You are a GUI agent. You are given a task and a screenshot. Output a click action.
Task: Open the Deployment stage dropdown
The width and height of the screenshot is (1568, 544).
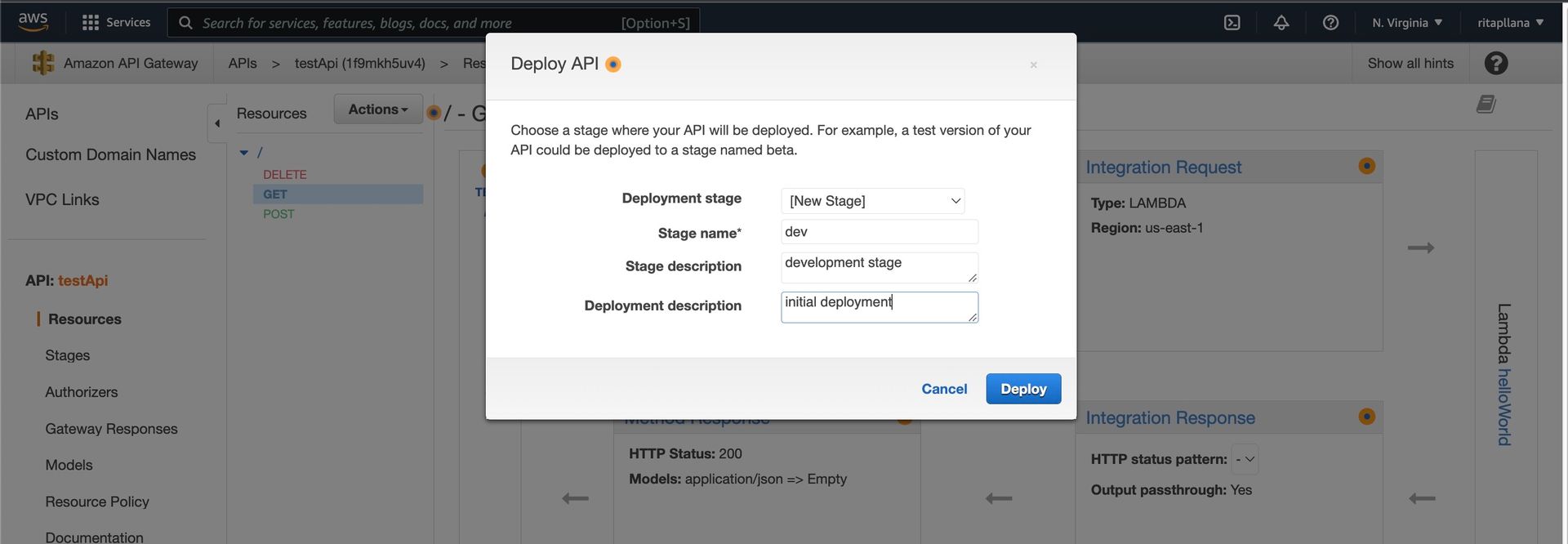click(x=873, y=201)
